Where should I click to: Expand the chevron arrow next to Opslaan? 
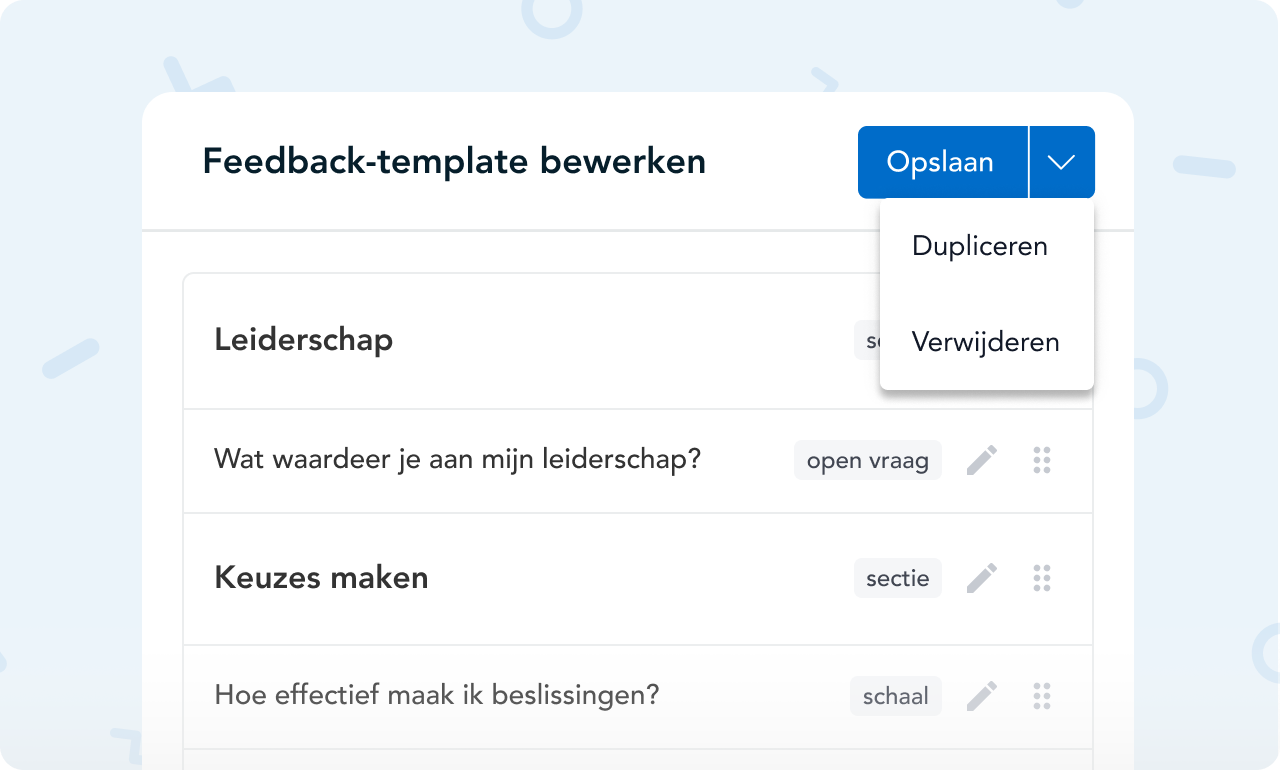click(x=1061, y=162)
